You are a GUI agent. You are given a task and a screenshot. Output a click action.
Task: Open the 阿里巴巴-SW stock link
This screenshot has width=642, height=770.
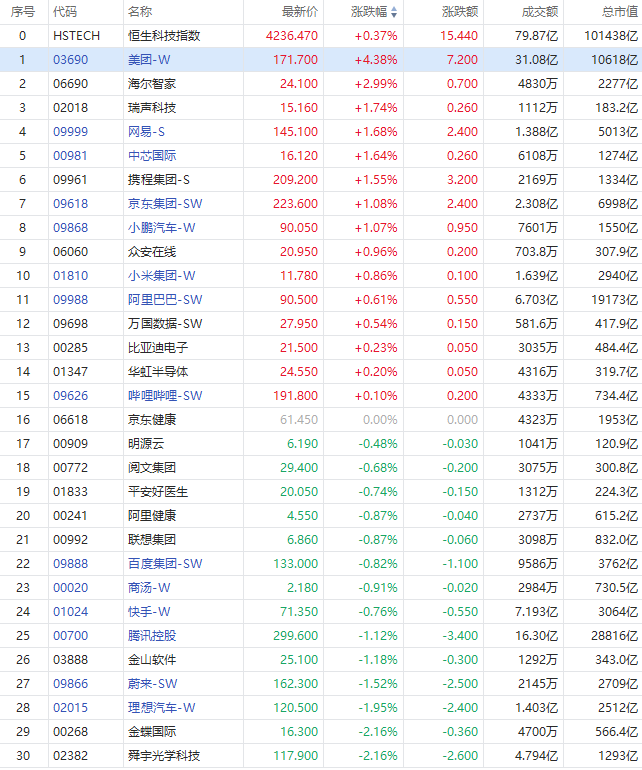pos(165,300)
